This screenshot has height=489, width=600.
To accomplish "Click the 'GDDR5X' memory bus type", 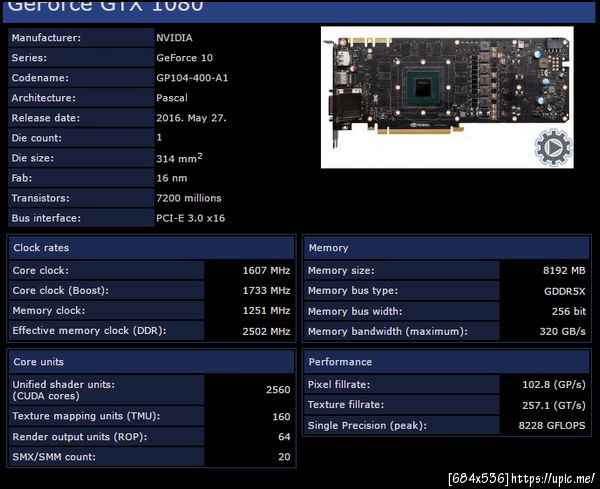I will click(565, 291).
